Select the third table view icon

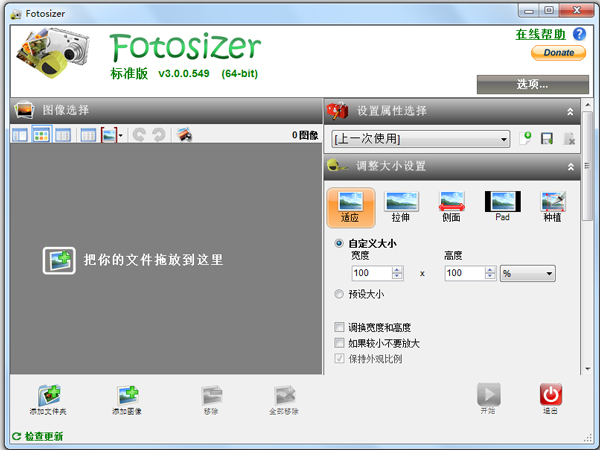[x=63, y=135]
